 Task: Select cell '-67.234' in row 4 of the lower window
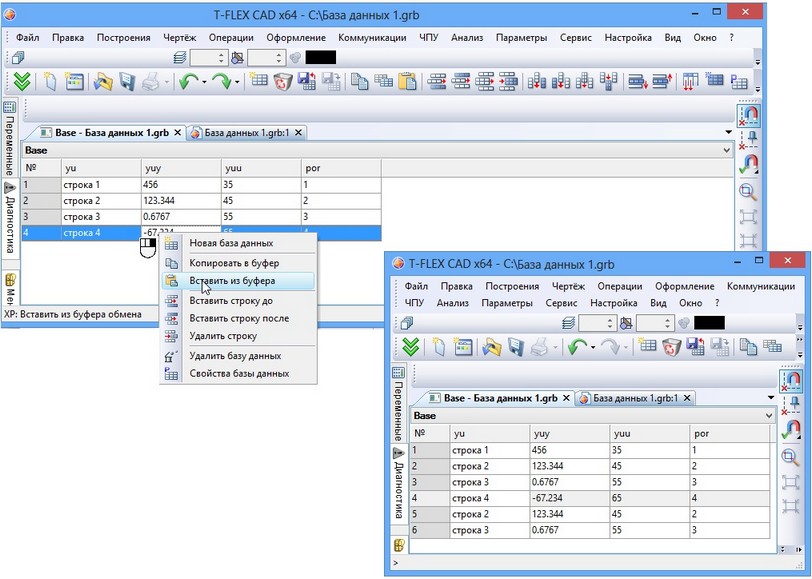[570, 498]
